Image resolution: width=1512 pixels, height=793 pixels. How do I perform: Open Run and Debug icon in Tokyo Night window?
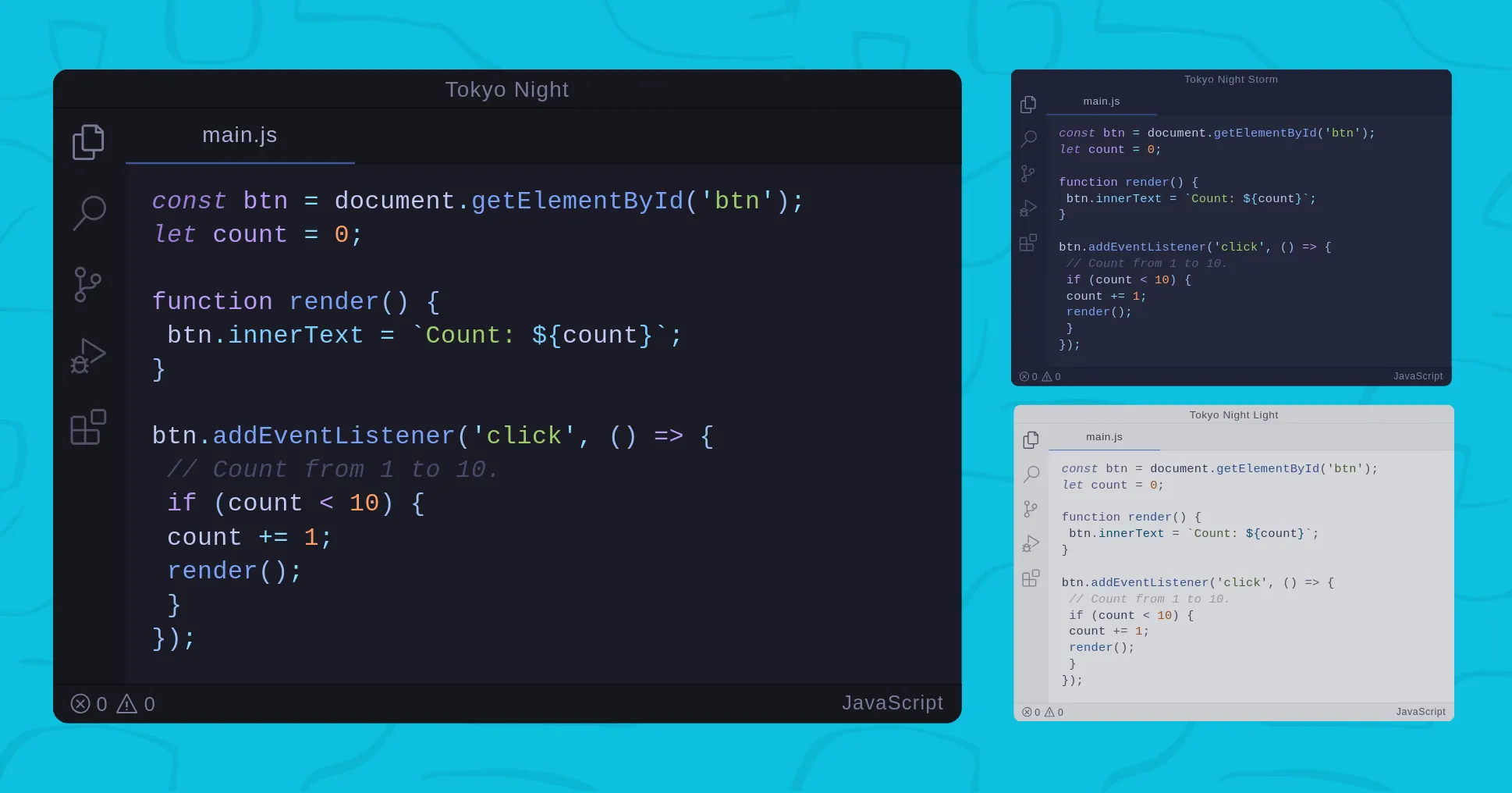pyautogui.click(x=88, y=356)
